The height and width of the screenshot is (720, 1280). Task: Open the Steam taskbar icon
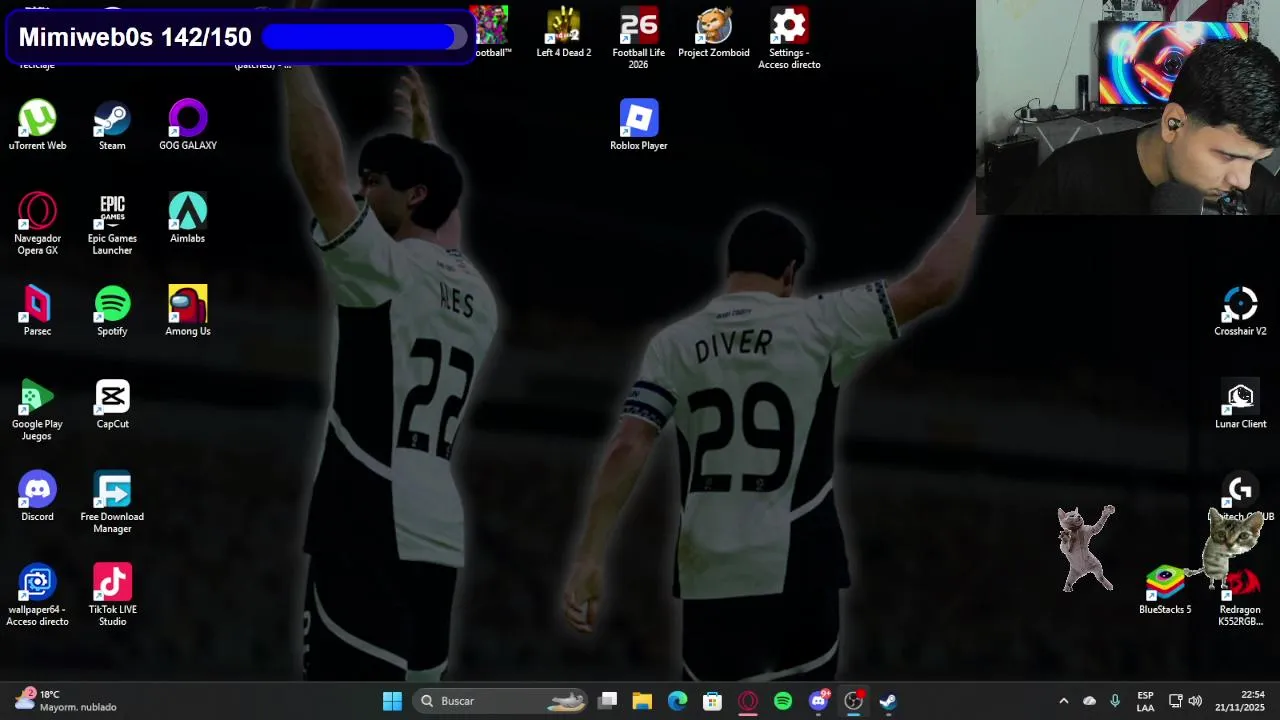pyautogui.click(x=888, y=701)
